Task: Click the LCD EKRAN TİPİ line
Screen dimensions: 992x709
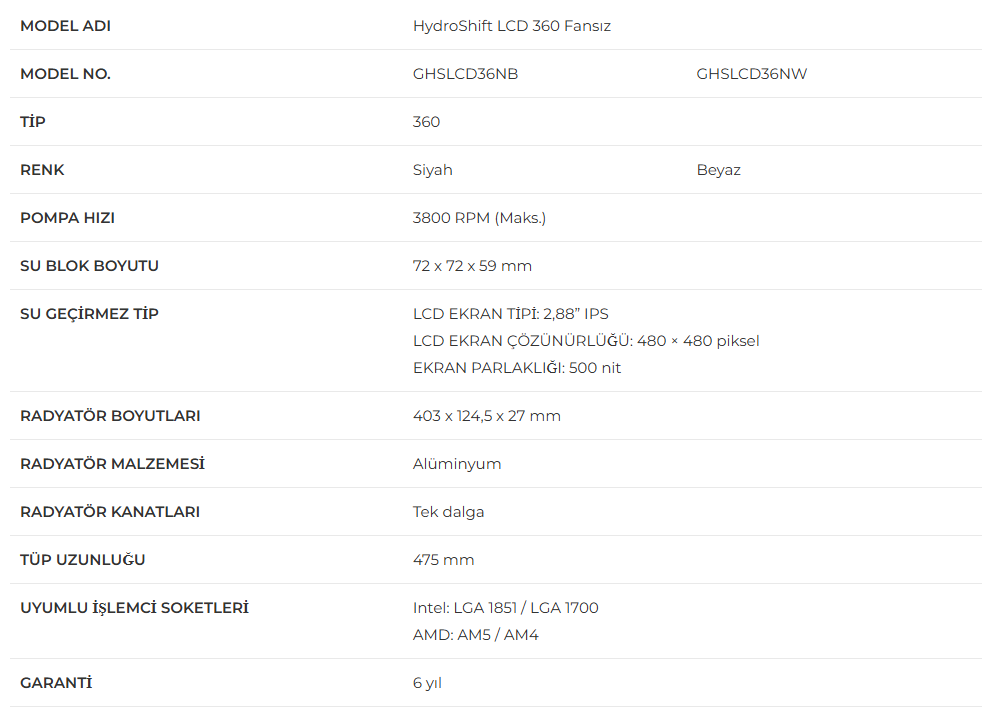Action: [x=510, y=314]
